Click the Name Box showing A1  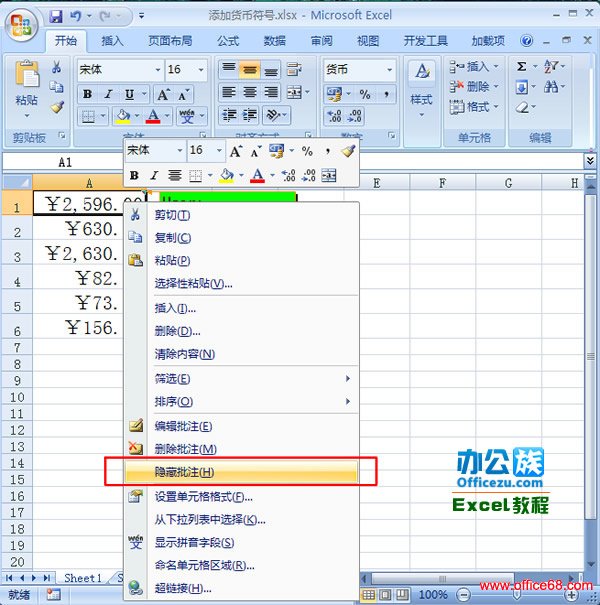pyautogui.click(x=65, y=162)
